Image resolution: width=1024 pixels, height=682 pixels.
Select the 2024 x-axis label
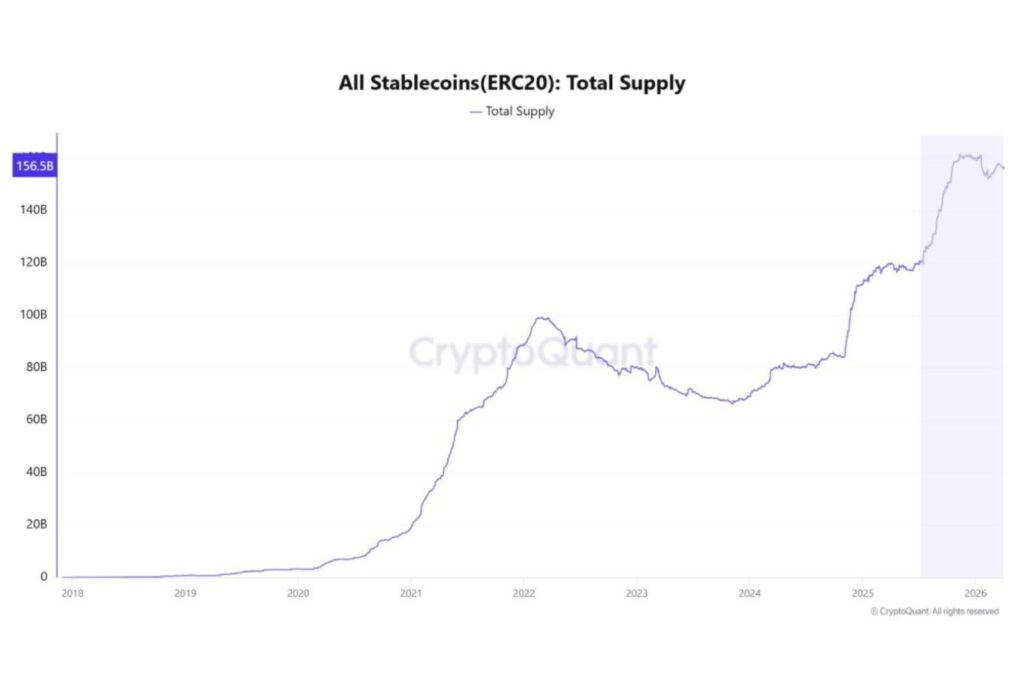pos(750,593)
